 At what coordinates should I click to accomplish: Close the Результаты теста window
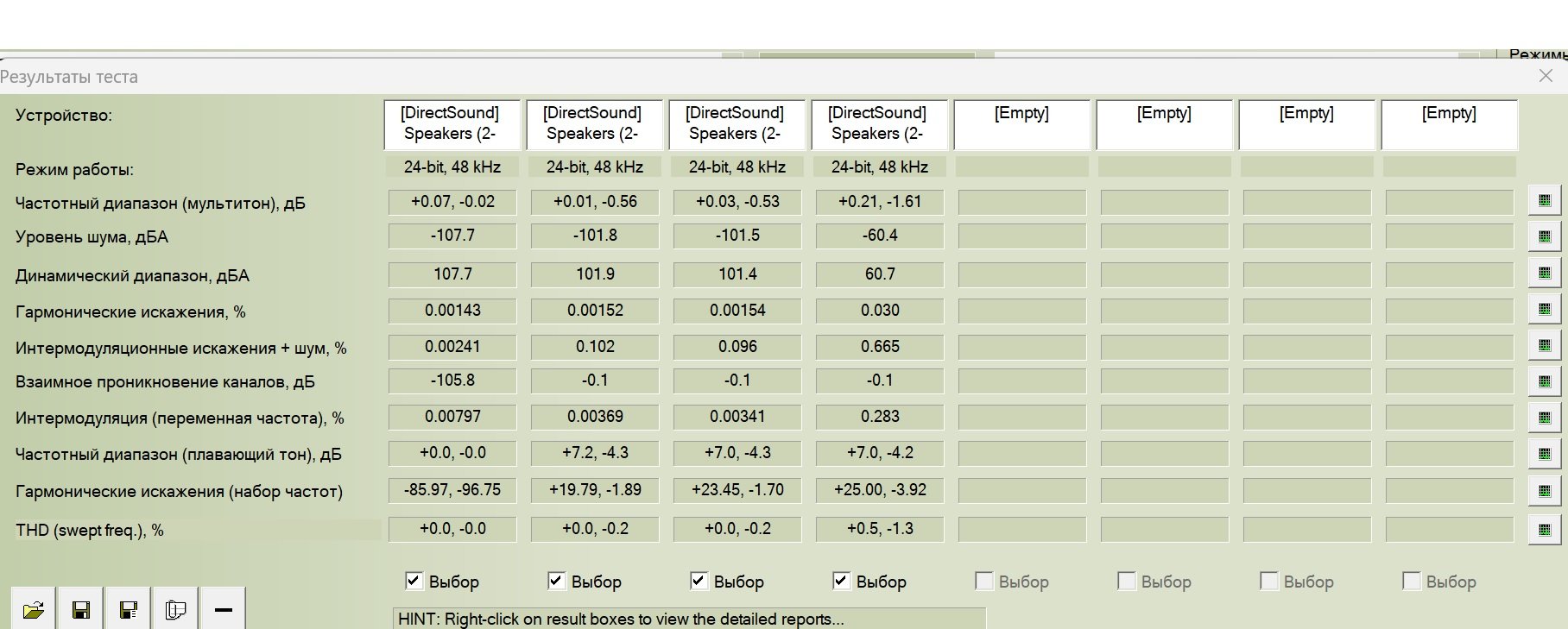point(1546,76)
